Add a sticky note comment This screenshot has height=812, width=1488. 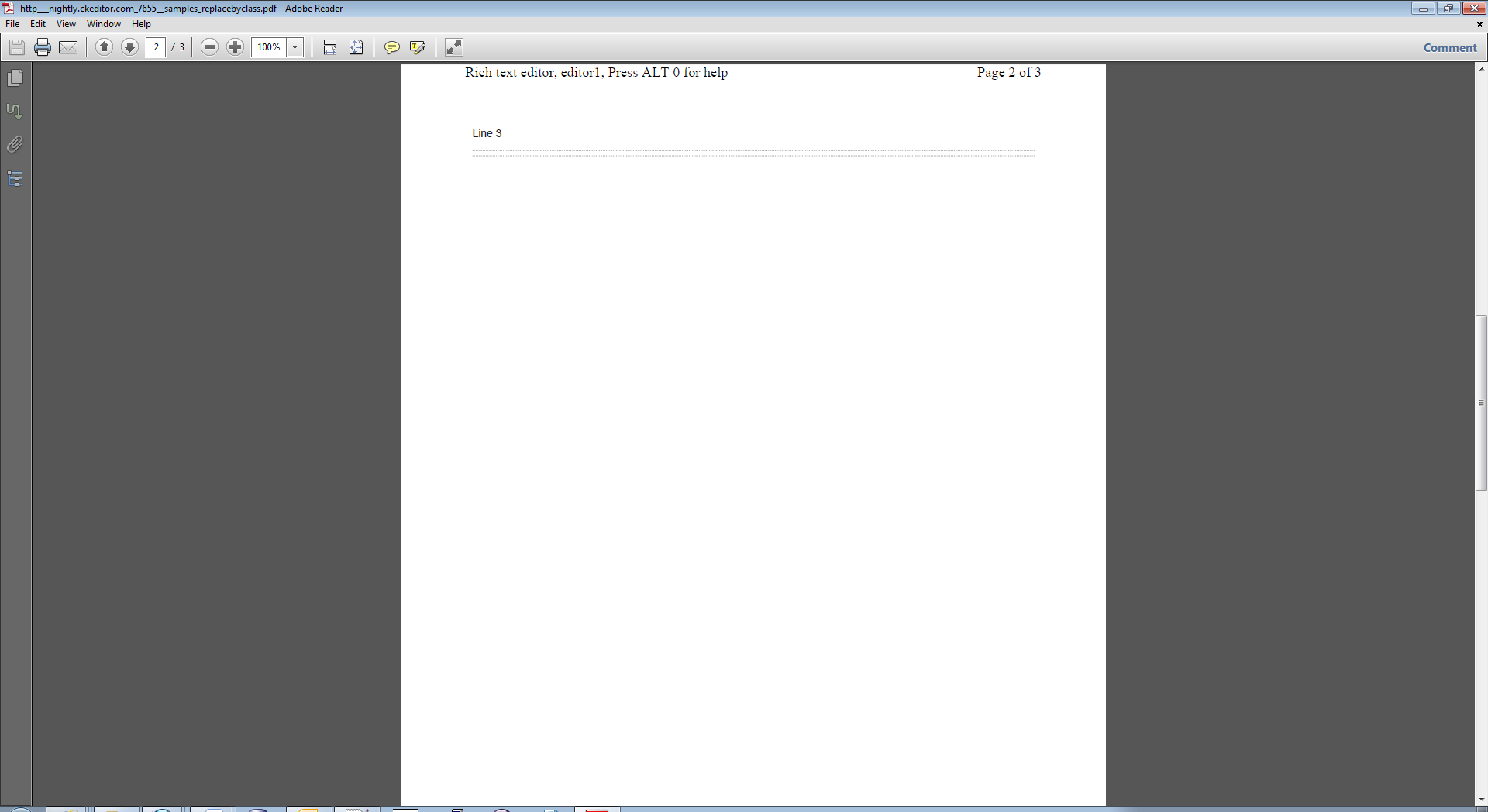[x=391, y=47]
